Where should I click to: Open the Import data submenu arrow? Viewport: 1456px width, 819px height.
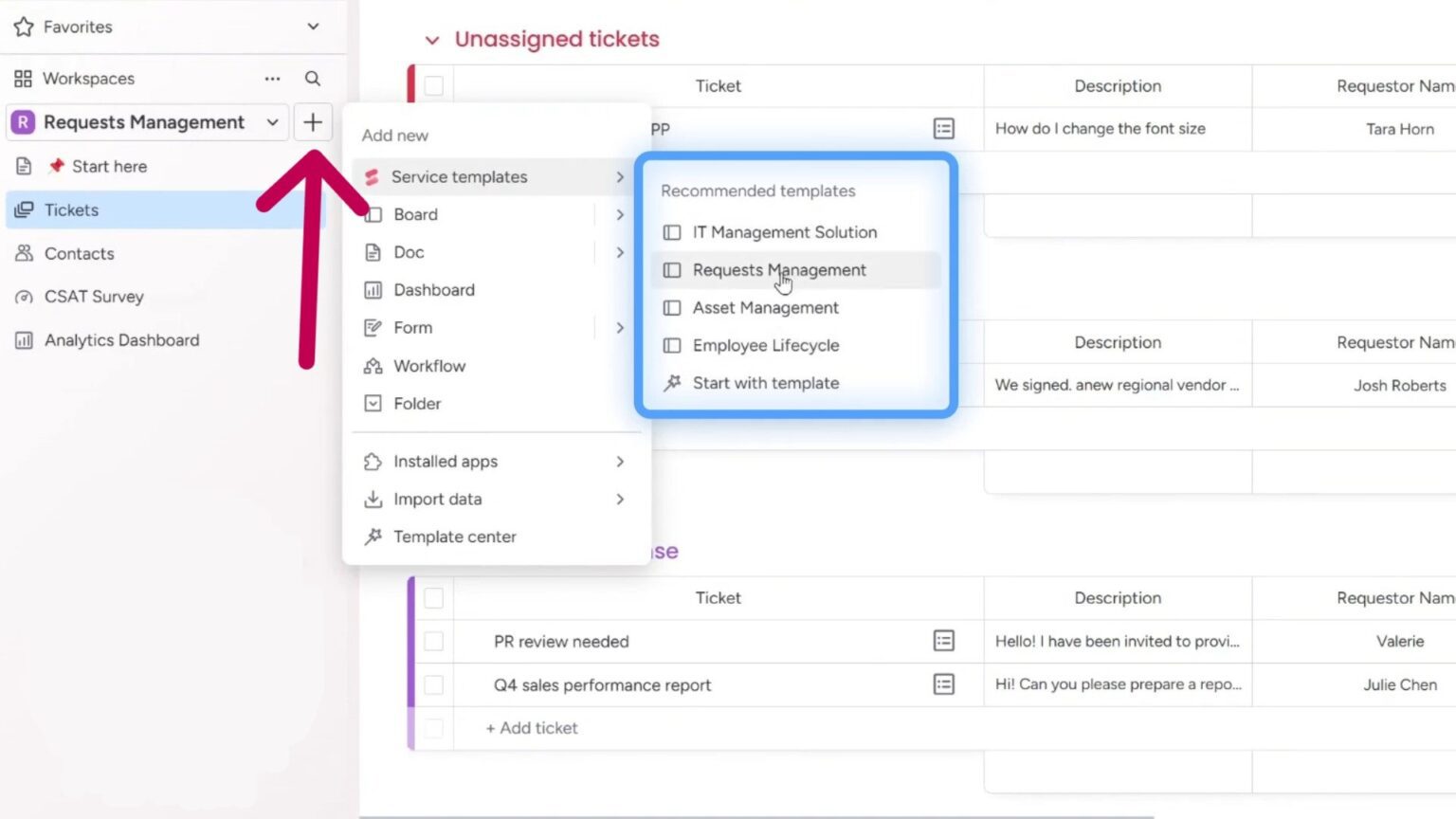click(x=620, y=499)
